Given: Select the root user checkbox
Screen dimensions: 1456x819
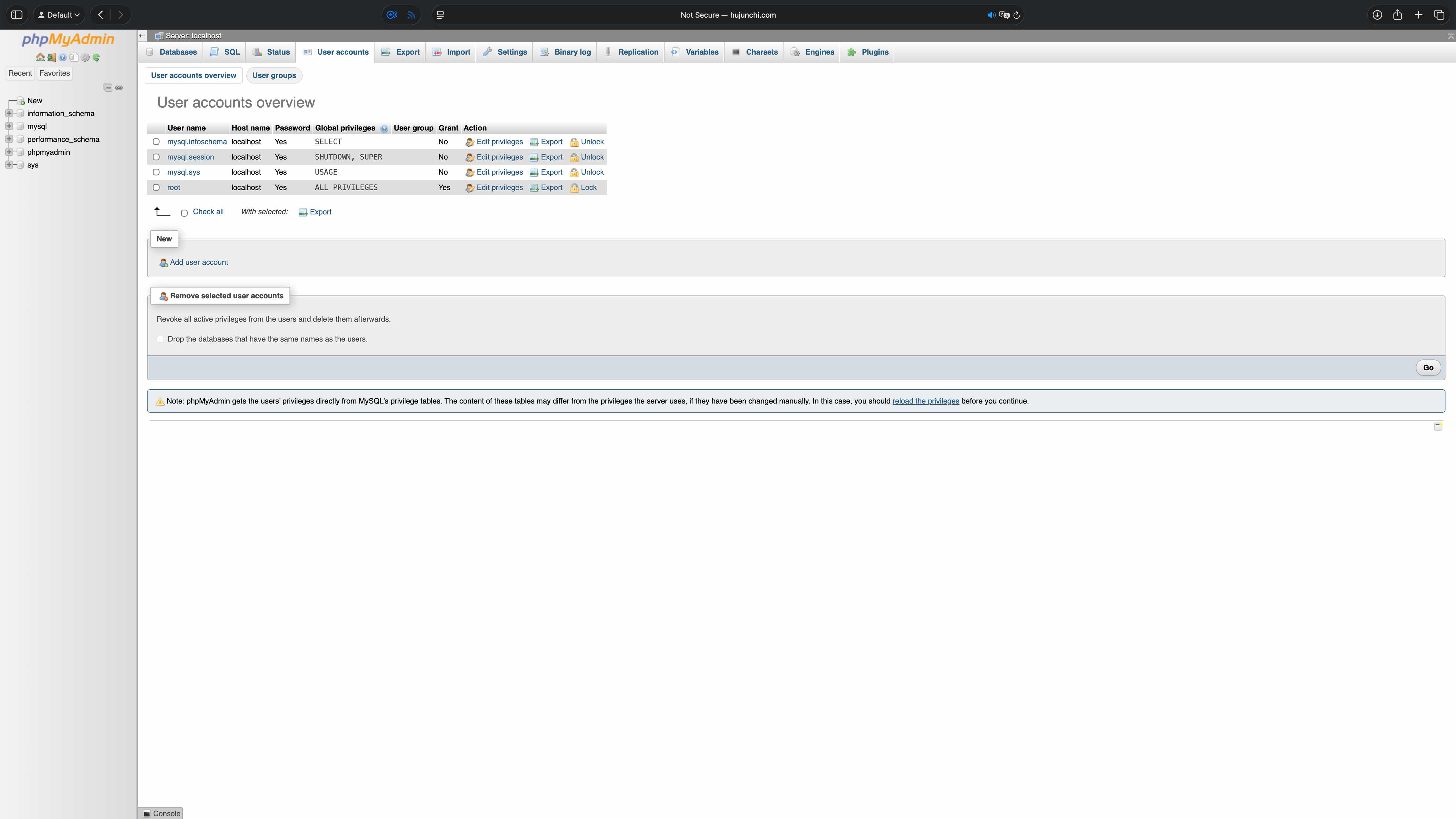Looking at the screenshot, I should 156,188.
